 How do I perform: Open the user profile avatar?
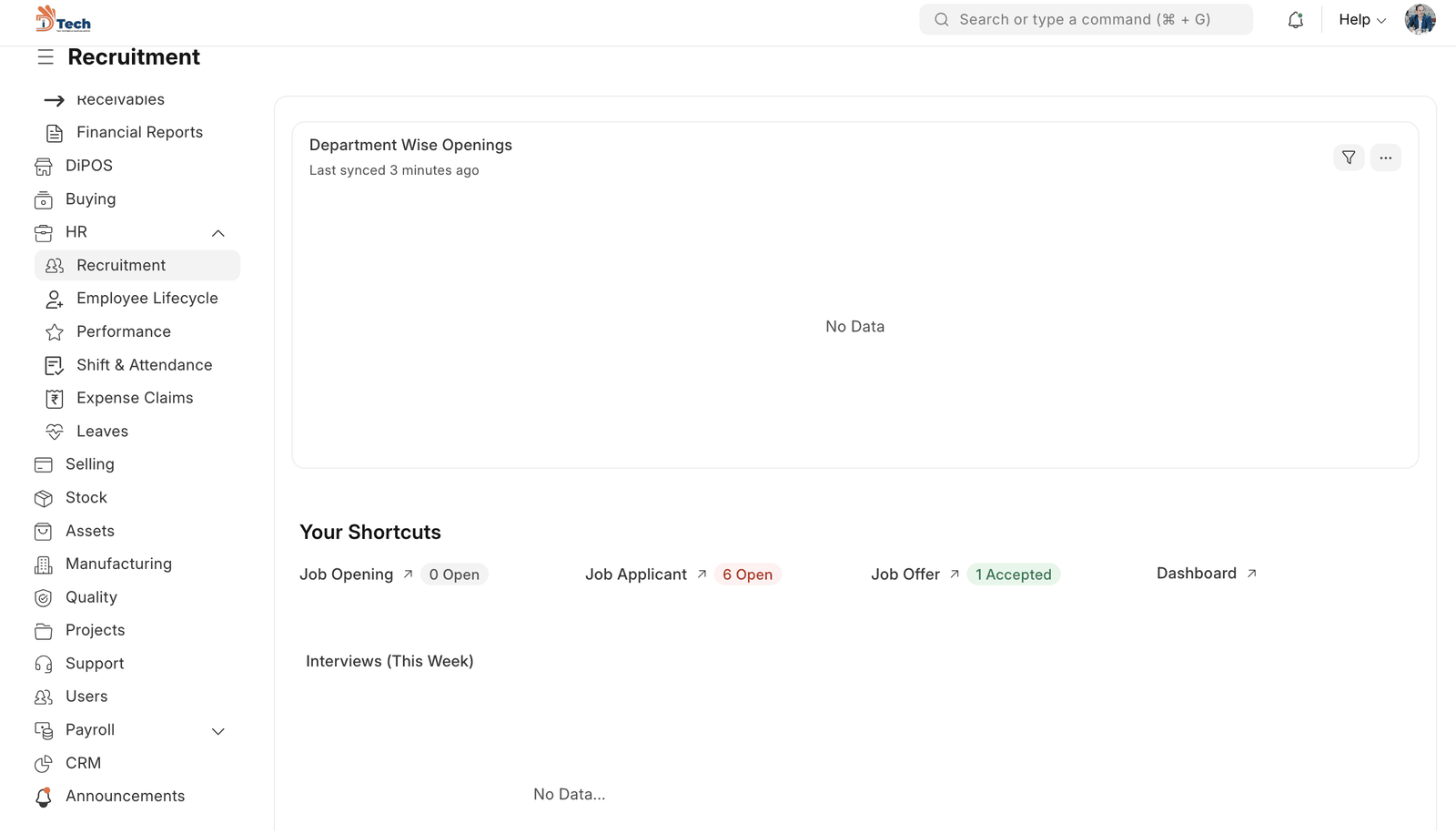1419,19
